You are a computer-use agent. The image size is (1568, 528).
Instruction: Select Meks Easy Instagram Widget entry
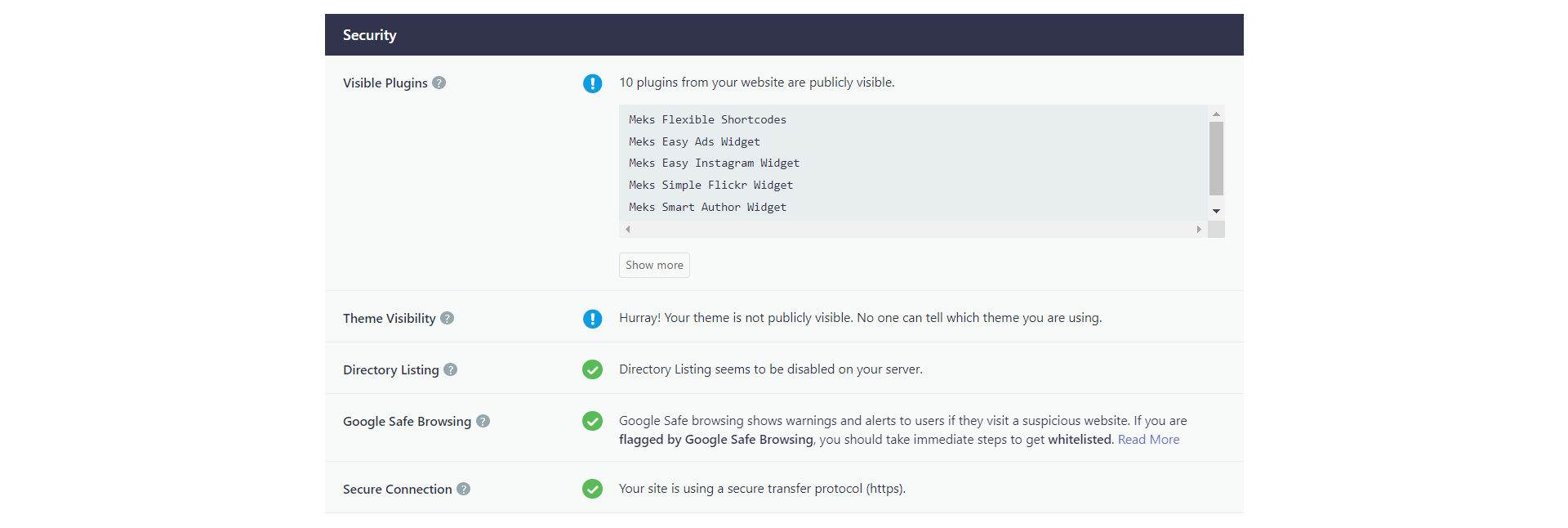click(x=714, y=163)
